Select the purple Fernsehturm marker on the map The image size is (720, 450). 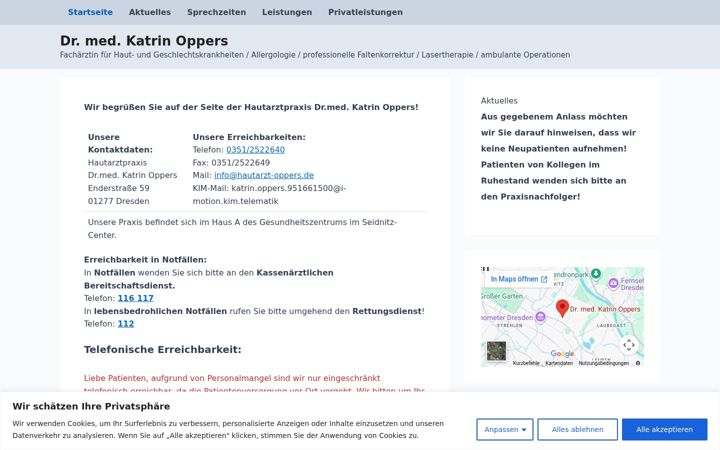pyautogui.click(x=613, y=283)
